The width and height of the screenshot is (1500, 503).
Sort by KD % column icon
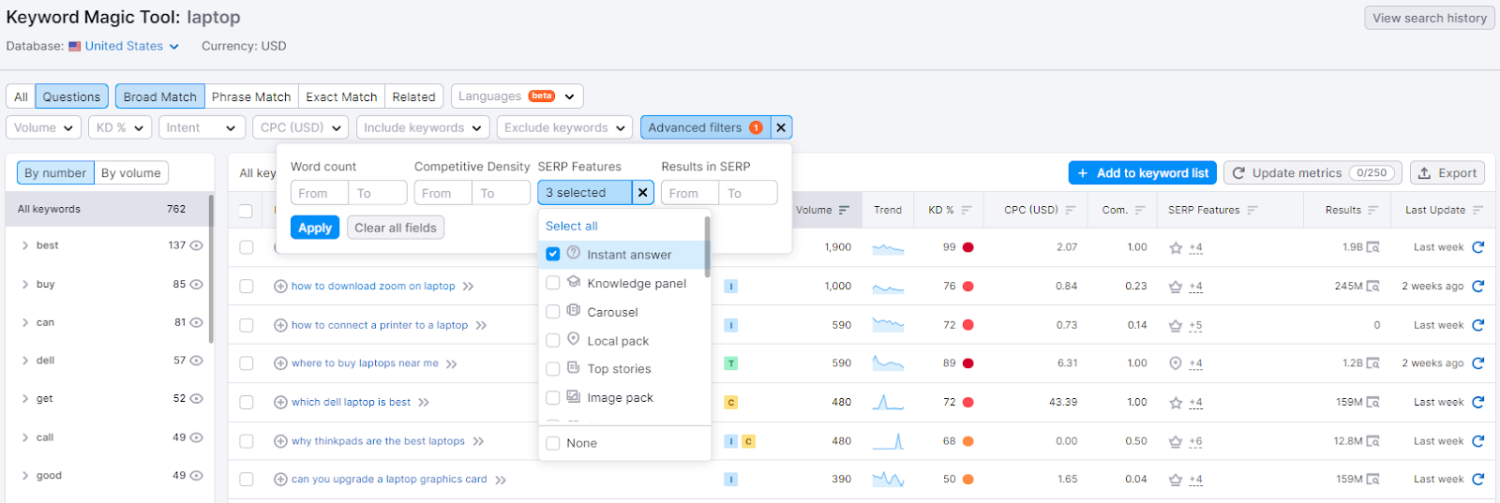click(967, 210)
